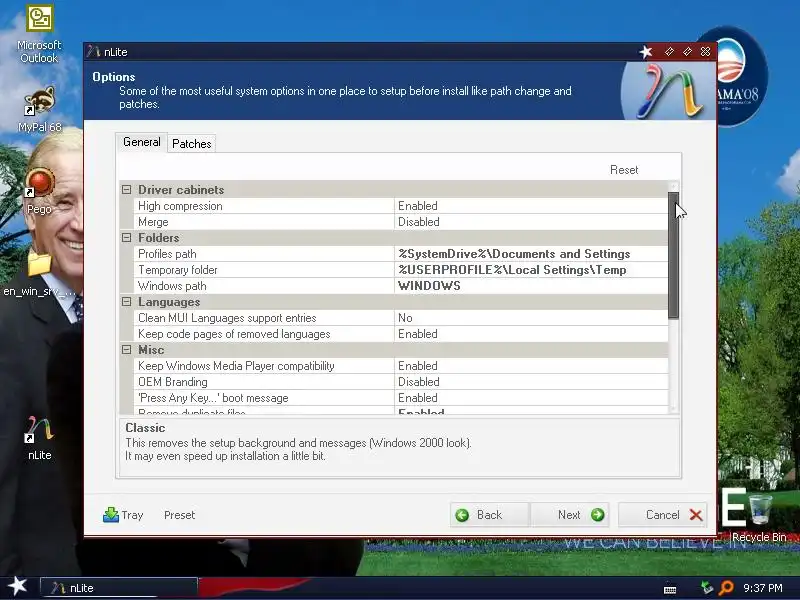Select the High compression row label

[x=180, y=206]
